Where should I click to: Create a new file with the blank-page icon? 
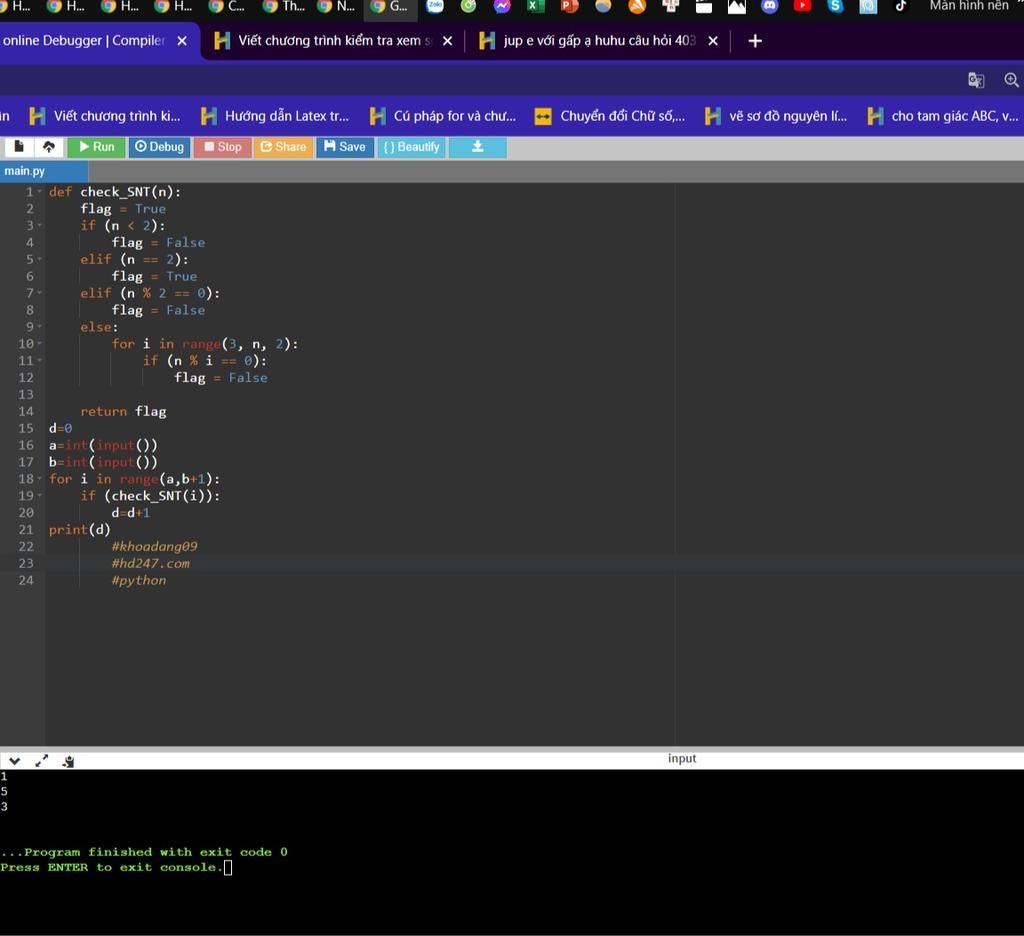19,146
